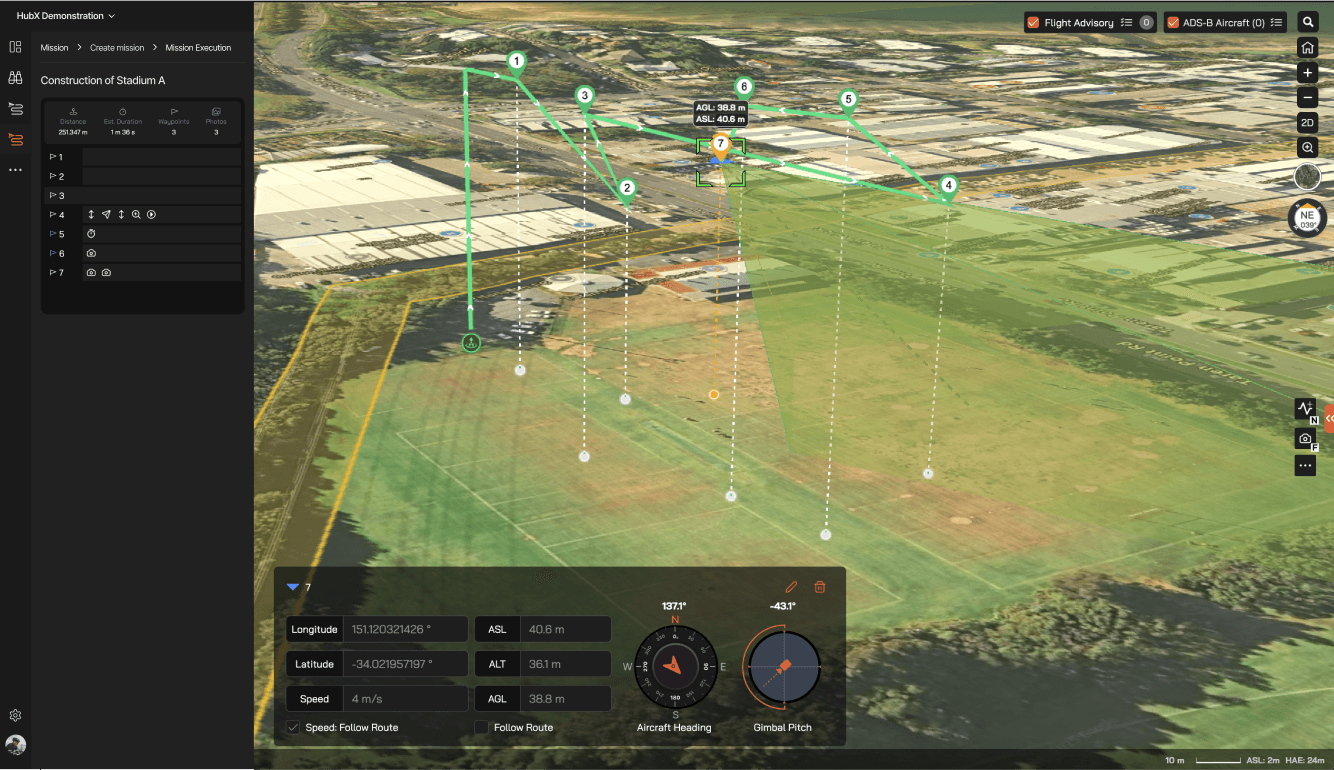Open the binoculars view in sidebar
This screenshot has height=770, width=1334.
(15, 77)
